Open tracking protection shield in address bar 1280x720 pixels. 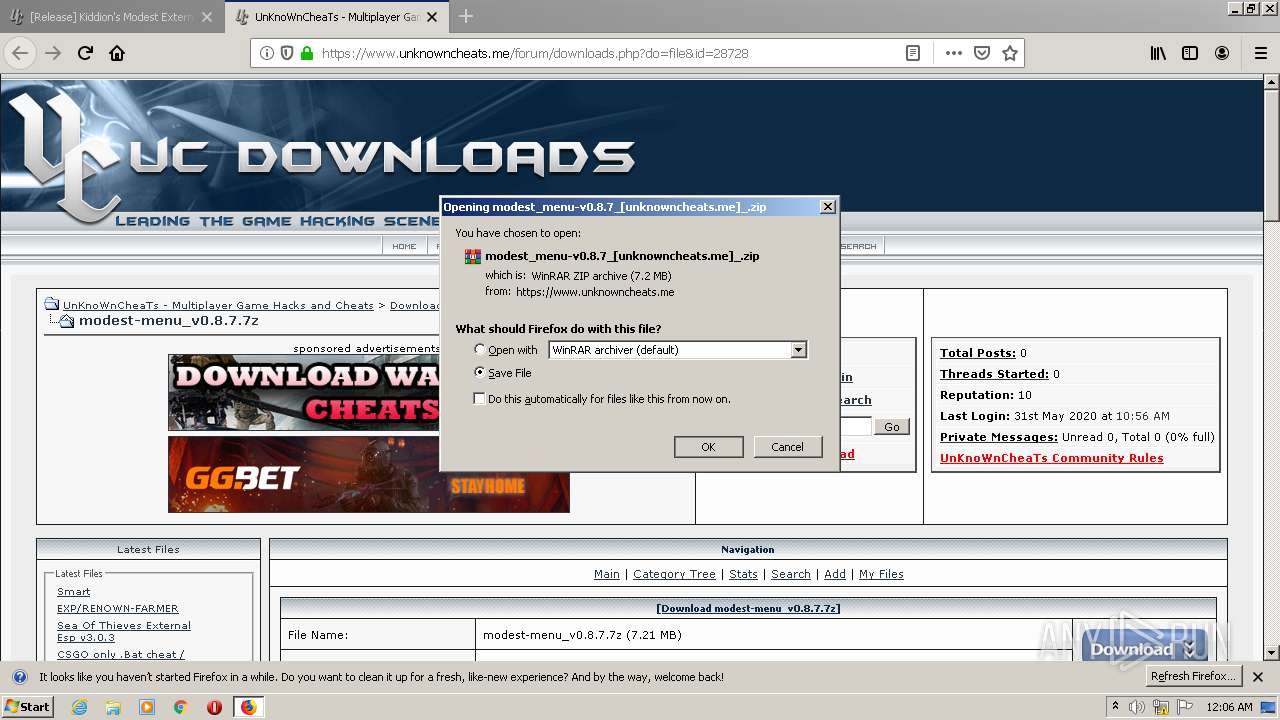pyautogui.click(x=287, y=53)
